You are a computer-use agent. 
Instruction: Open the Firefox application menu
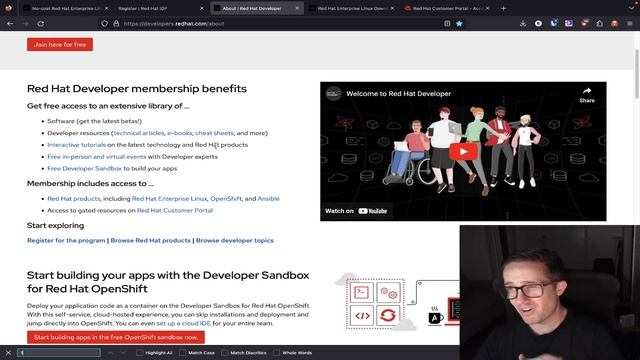tap(630, 24)
